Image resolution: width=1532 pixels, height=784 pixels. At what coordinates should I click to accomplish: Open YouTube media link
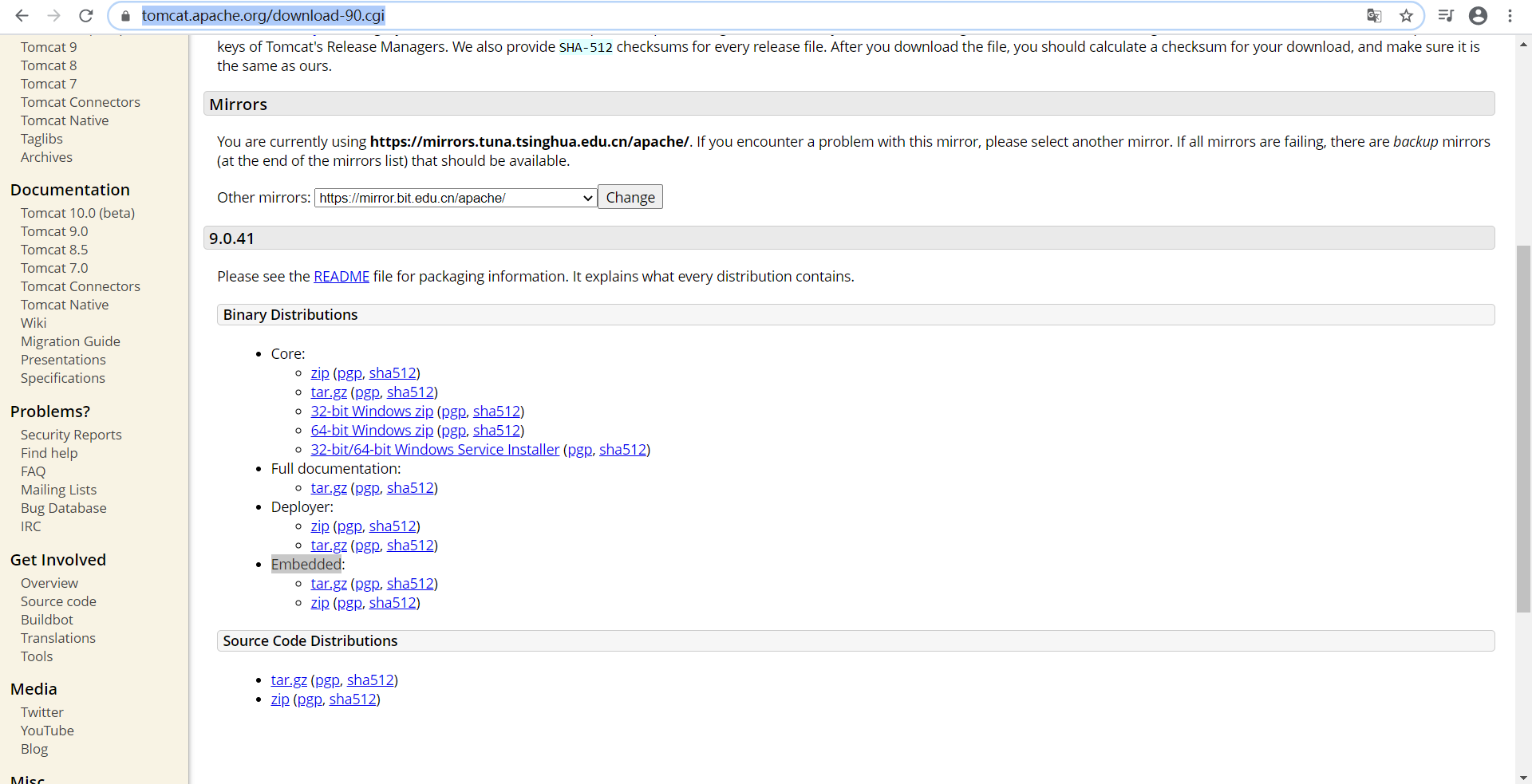coord(47,731)
